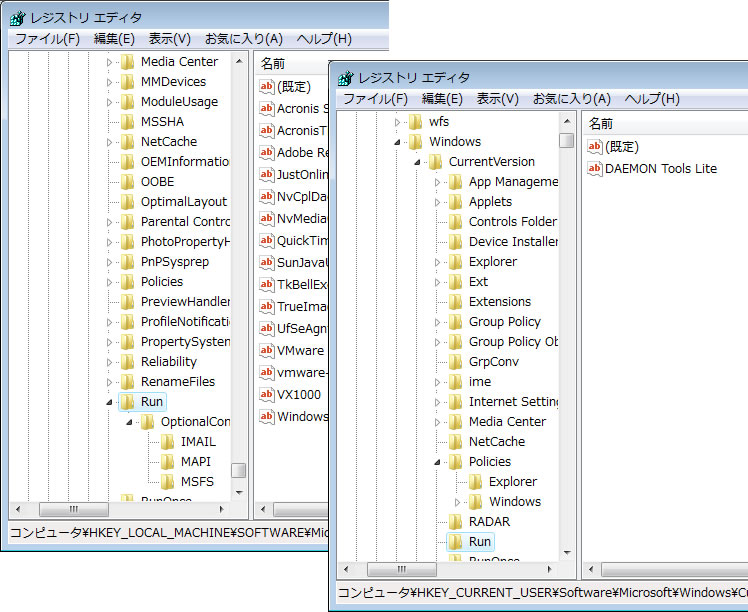Viewport: 748px width, 612px height.
Task: Click the MSFS folder icon
Action: coord(167,482)
